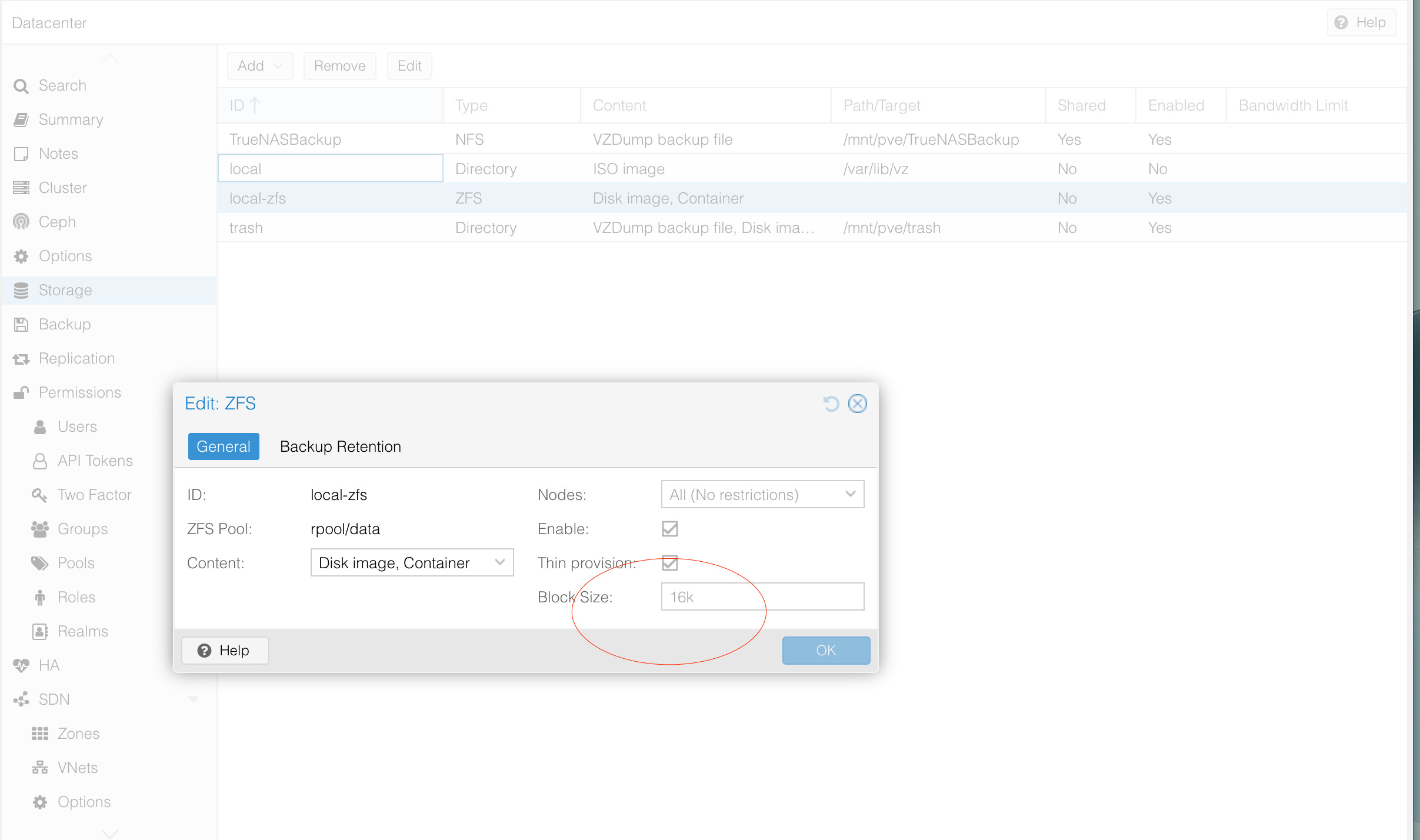Select the local storage row
This screenshot has width=1420, height=840.
(x=812, y=169)
